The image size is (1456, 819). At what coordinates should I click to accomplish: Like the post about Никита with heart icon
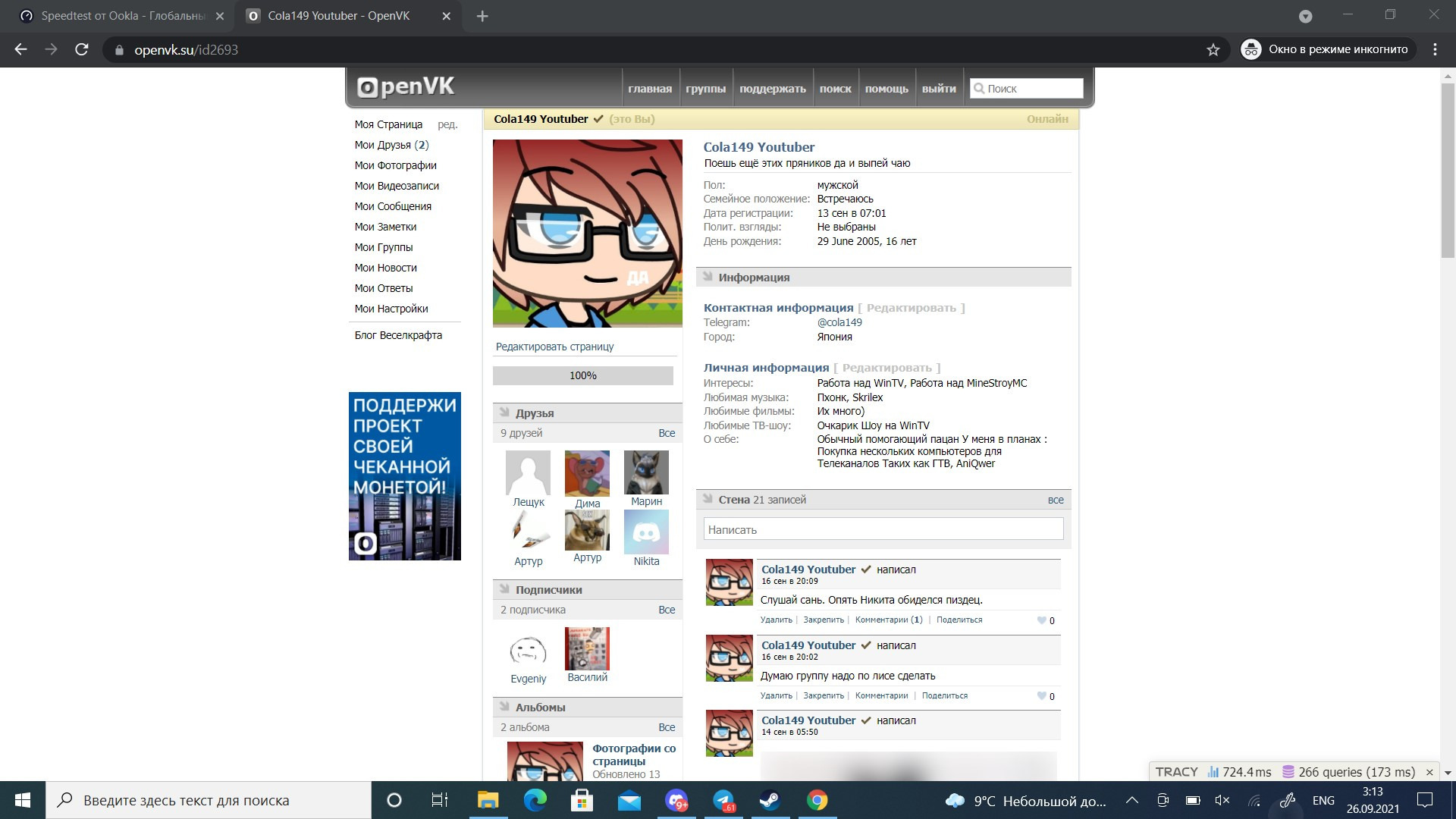pyautogui.click(x=1042, y=620)
